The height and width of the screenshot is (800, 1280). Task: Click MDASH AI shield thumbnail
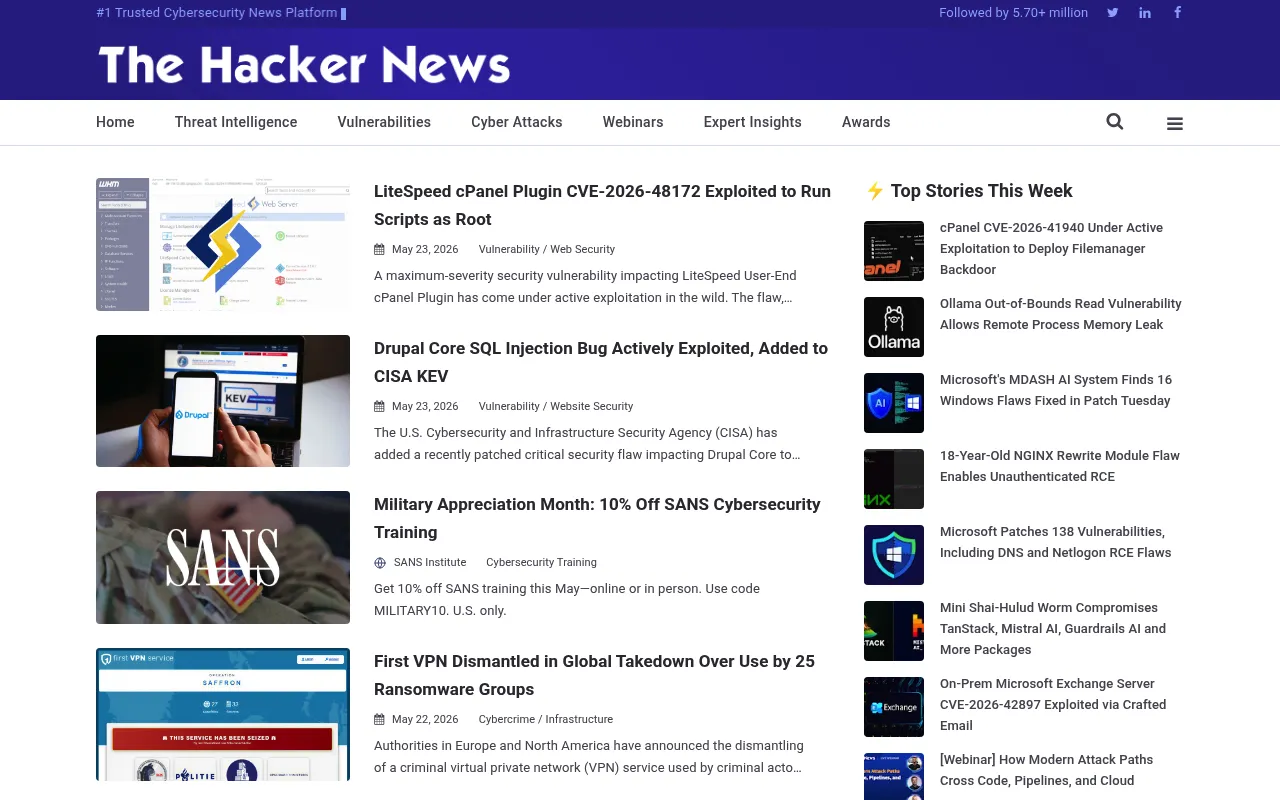[894, 403]
